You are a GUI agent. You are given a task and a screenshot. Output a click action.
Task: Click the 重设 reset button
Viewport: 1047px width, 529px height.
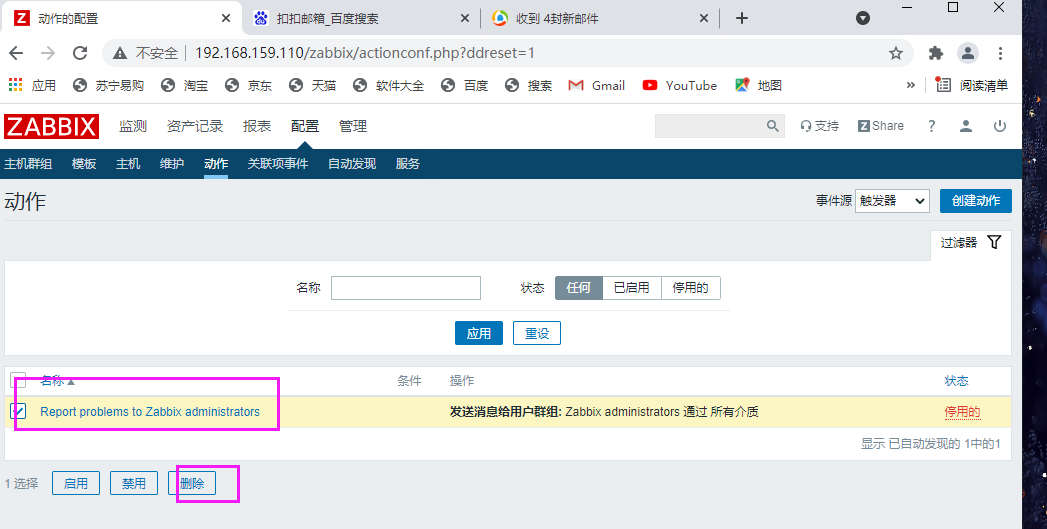coord(537,333)
